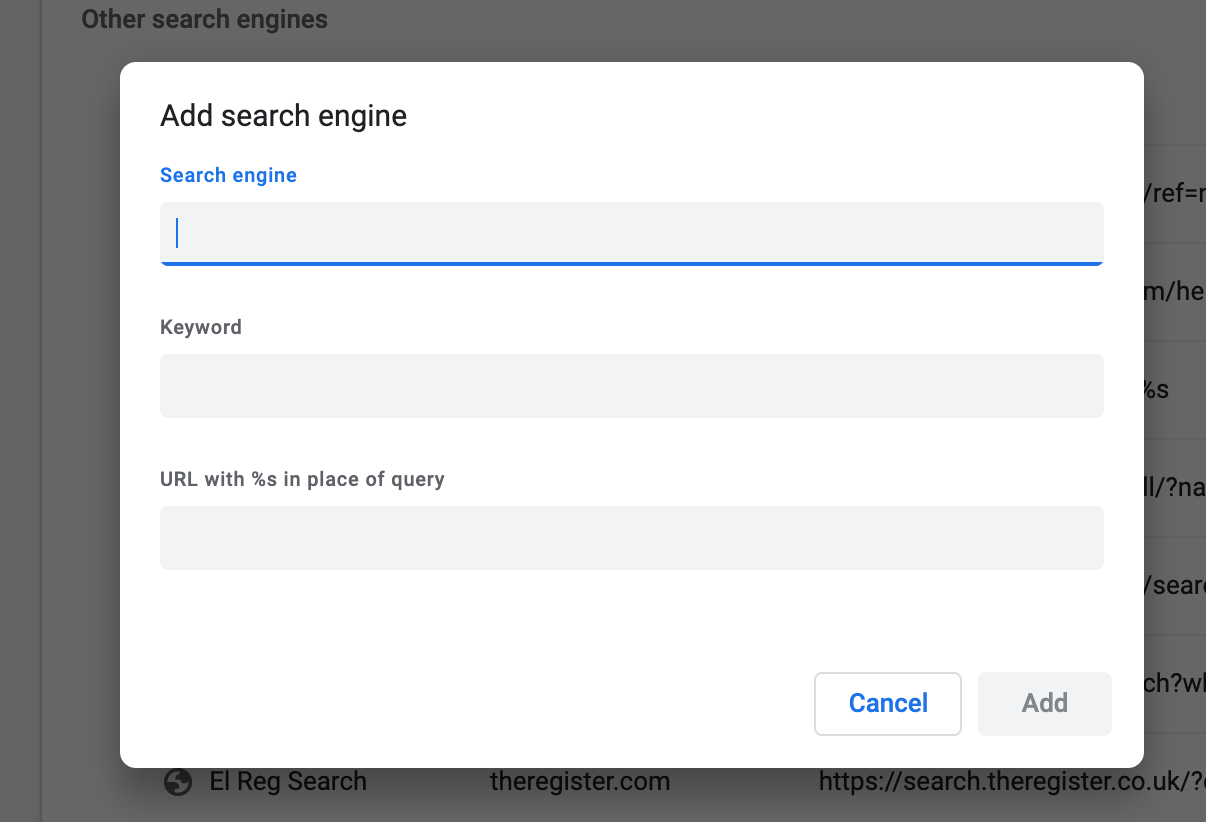1206x822 pixels.
Task: Click the URL with %s in place label
Action: [x=302, y=479]
